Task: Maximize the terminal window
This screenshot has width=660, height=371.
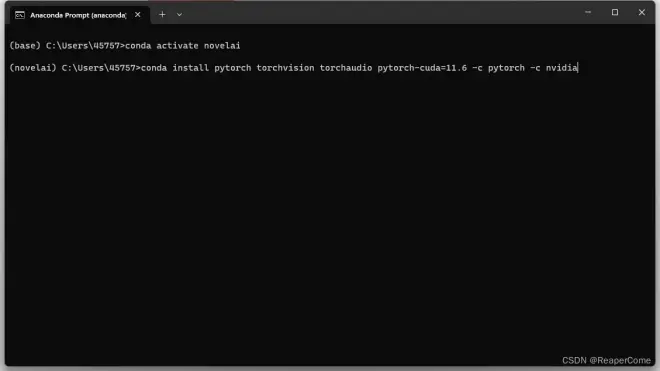Action: (x=615, y=13)
